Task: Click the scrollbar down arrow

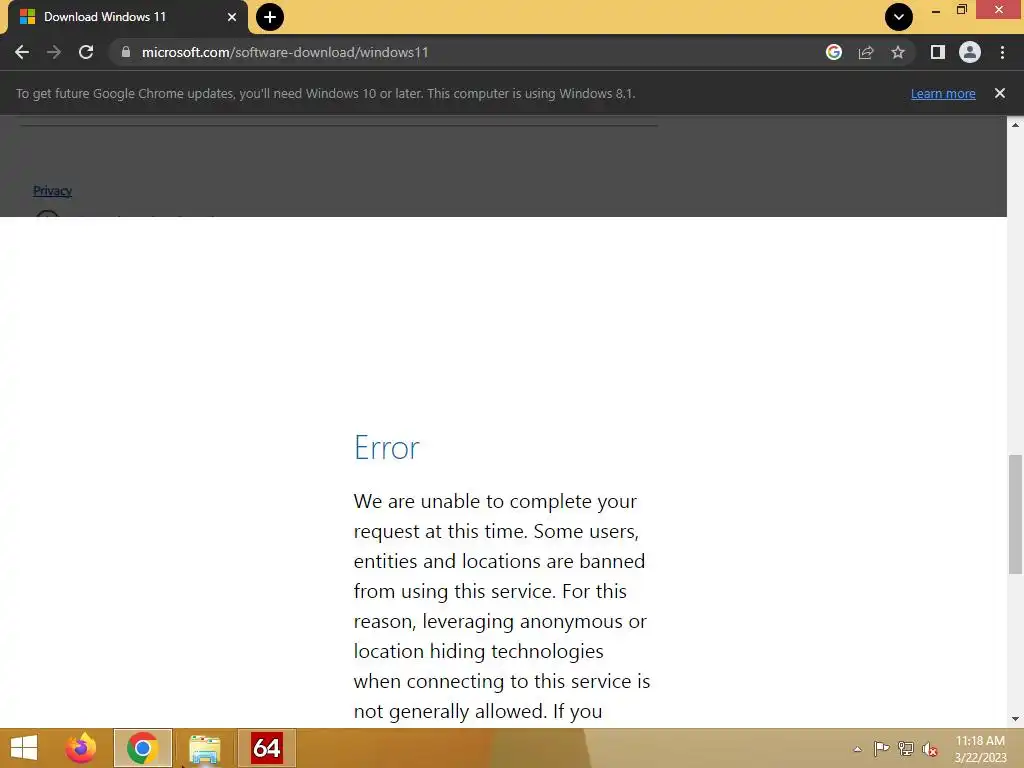Action: 1015,719
